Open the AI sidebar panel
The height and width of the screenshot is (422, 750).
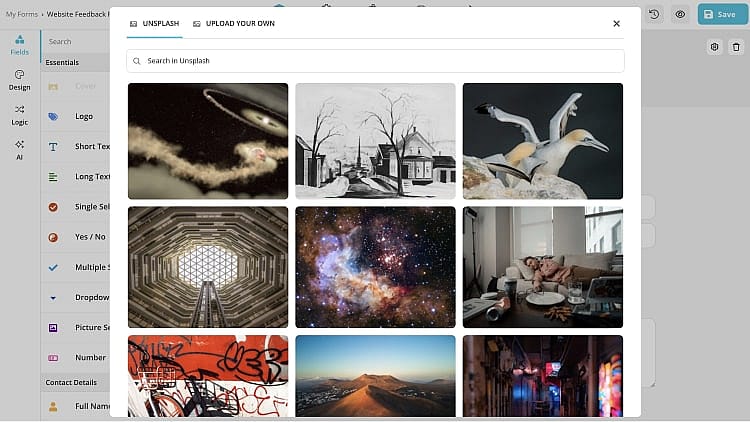20,150
